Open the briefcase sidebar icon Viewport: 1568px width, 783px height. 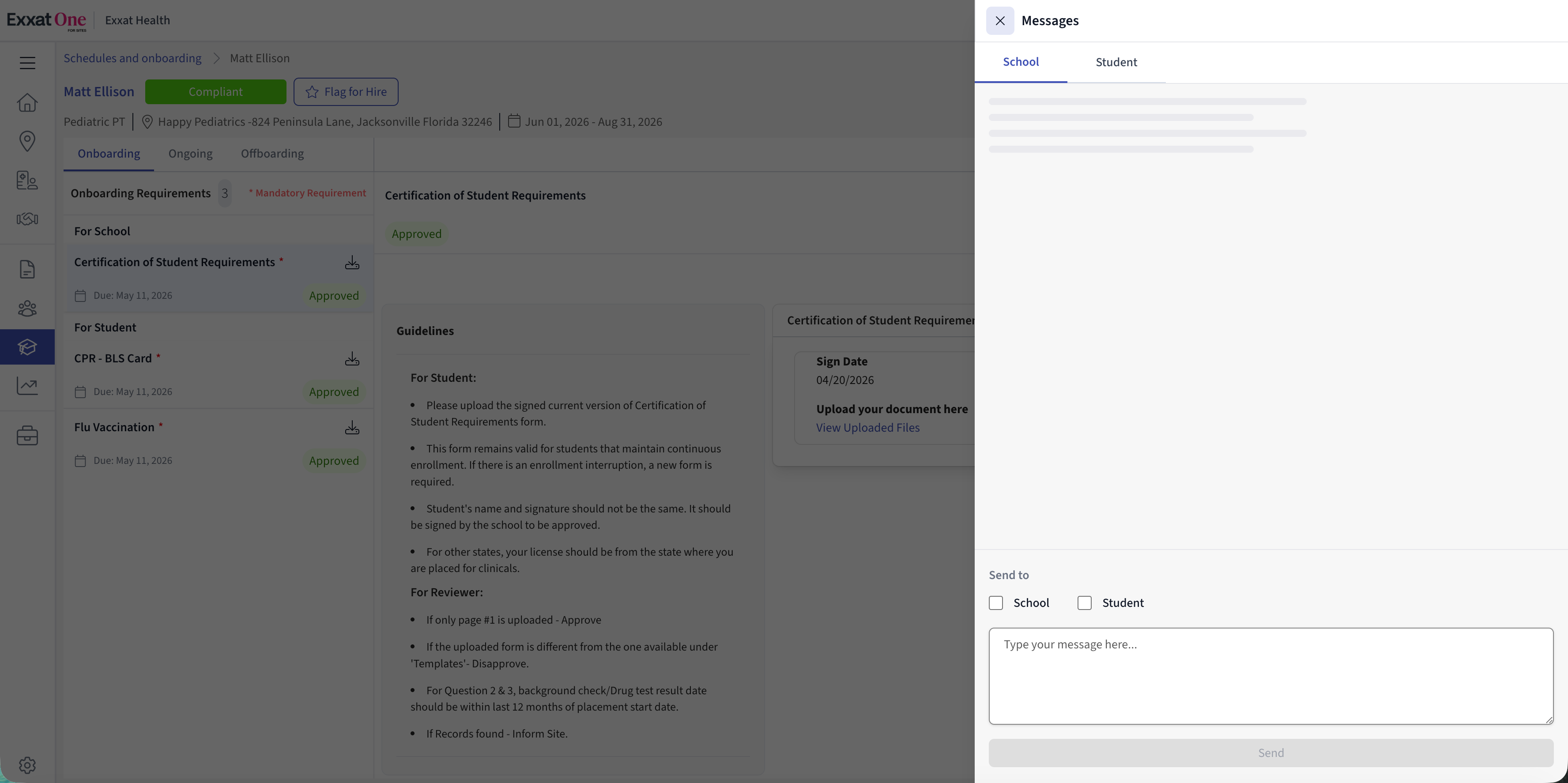27,436
